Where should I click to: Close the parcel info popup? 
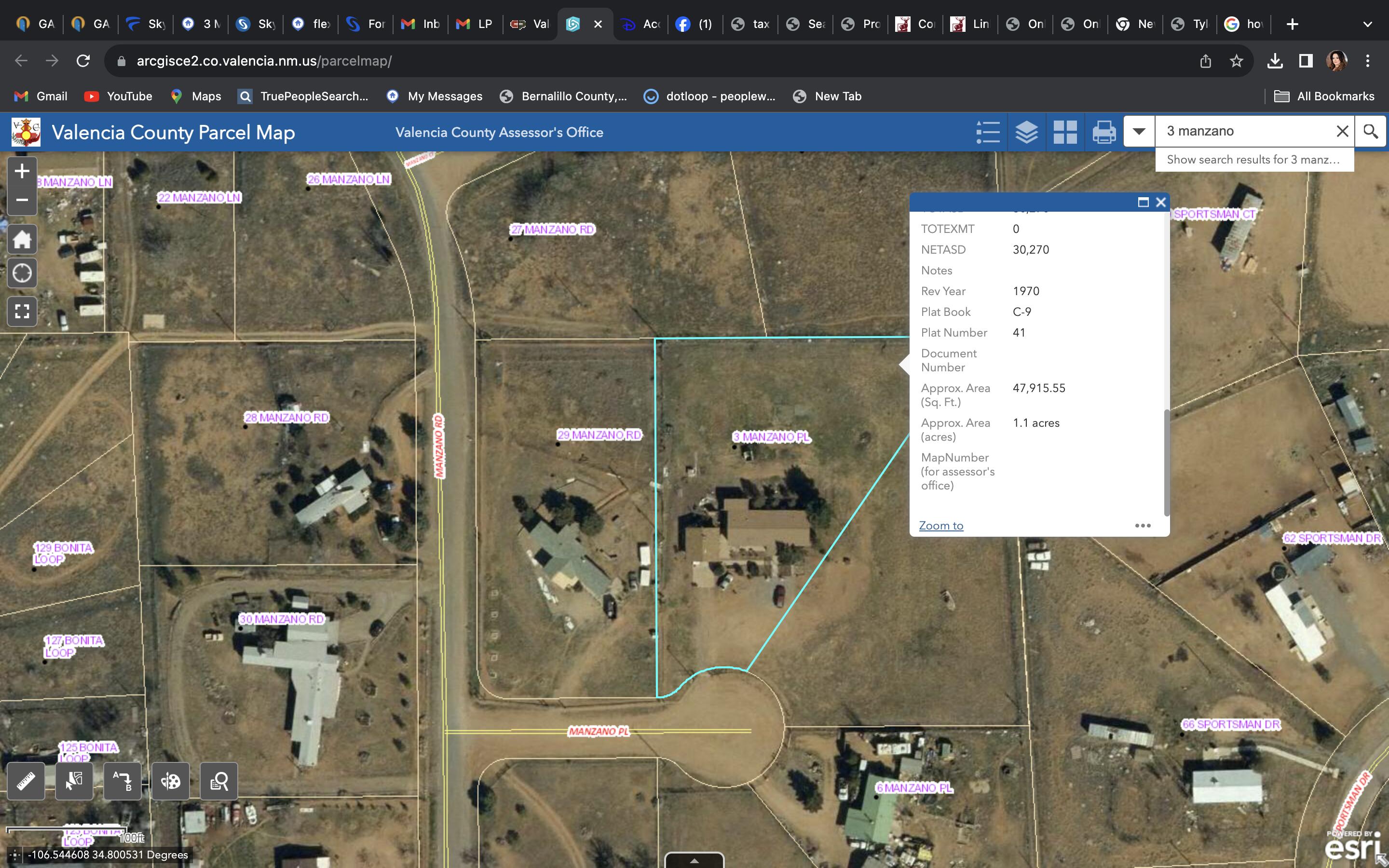coord(1160,202)
